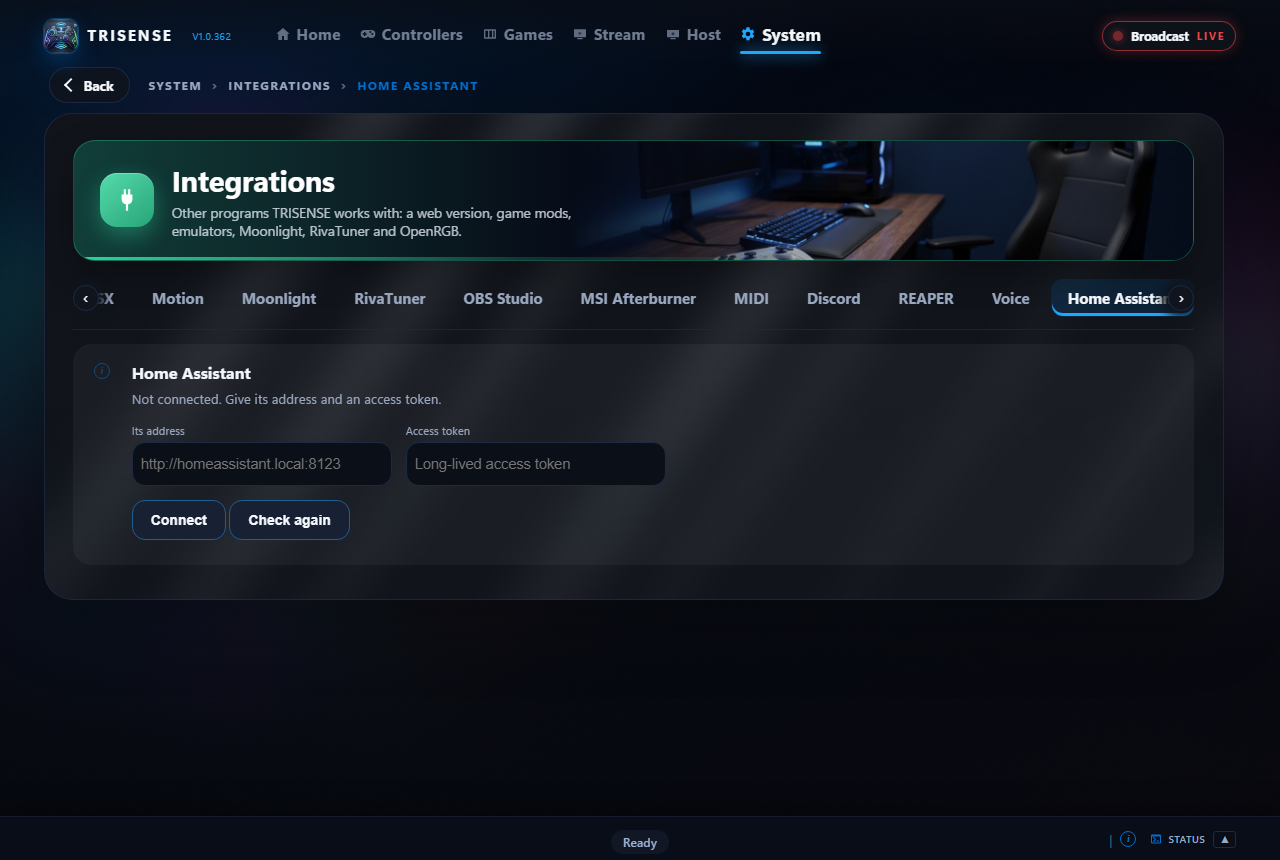Expand the STATUS panel arrow
The height and width of the screenshot is (860, 1280).
coord(1225,839)
